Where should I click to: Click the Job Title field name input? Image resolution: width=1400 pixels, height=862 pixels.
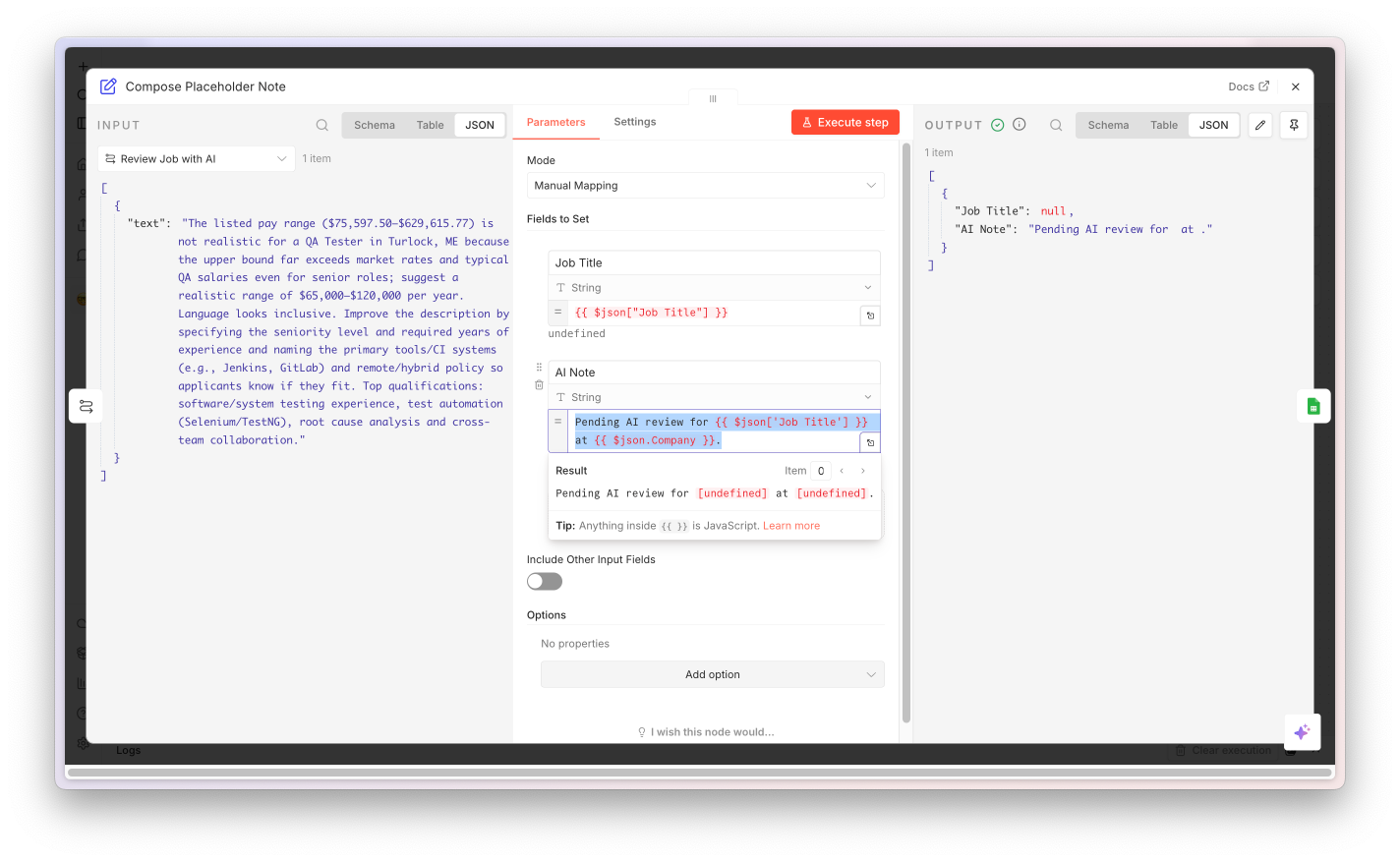click(x=714, y=262)
